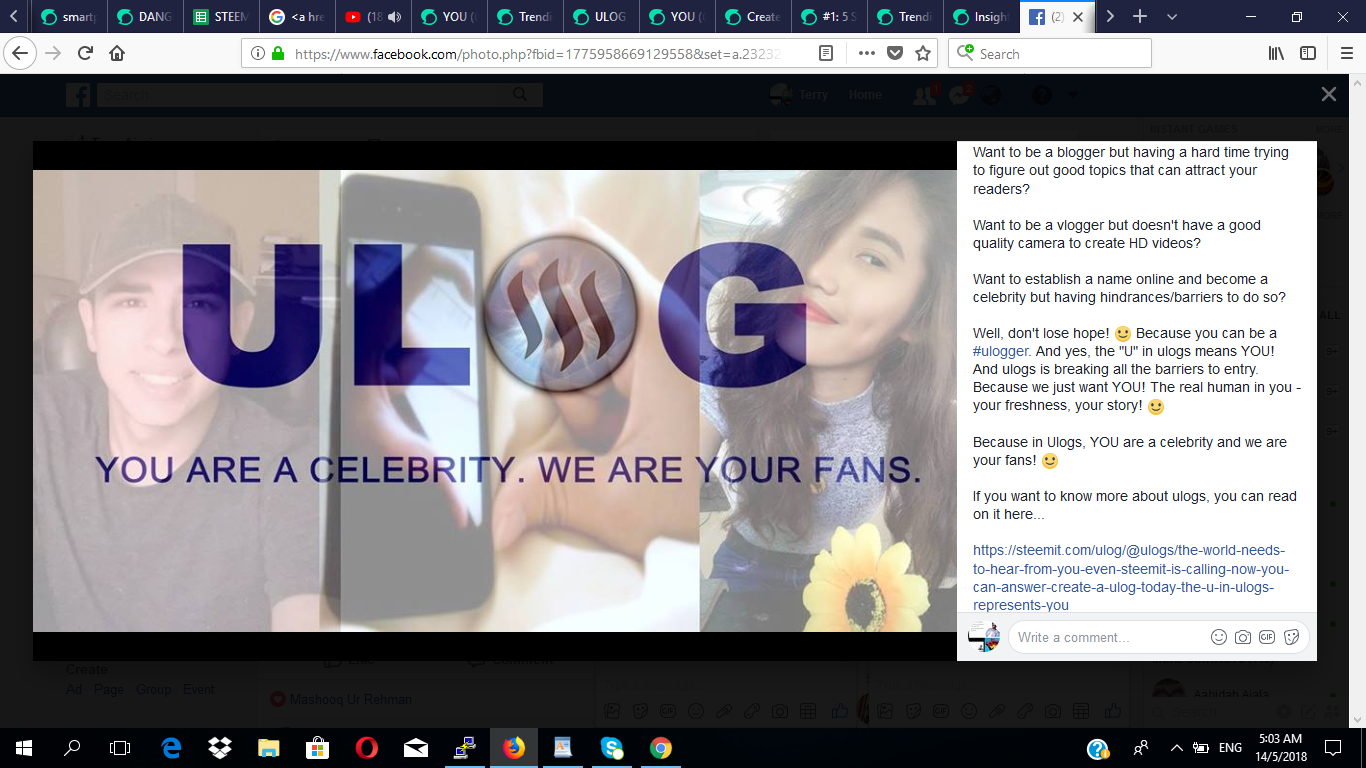The image size is (1366, 768).
Task: Mute the YouTube tab audio
Action: point(393,16)
